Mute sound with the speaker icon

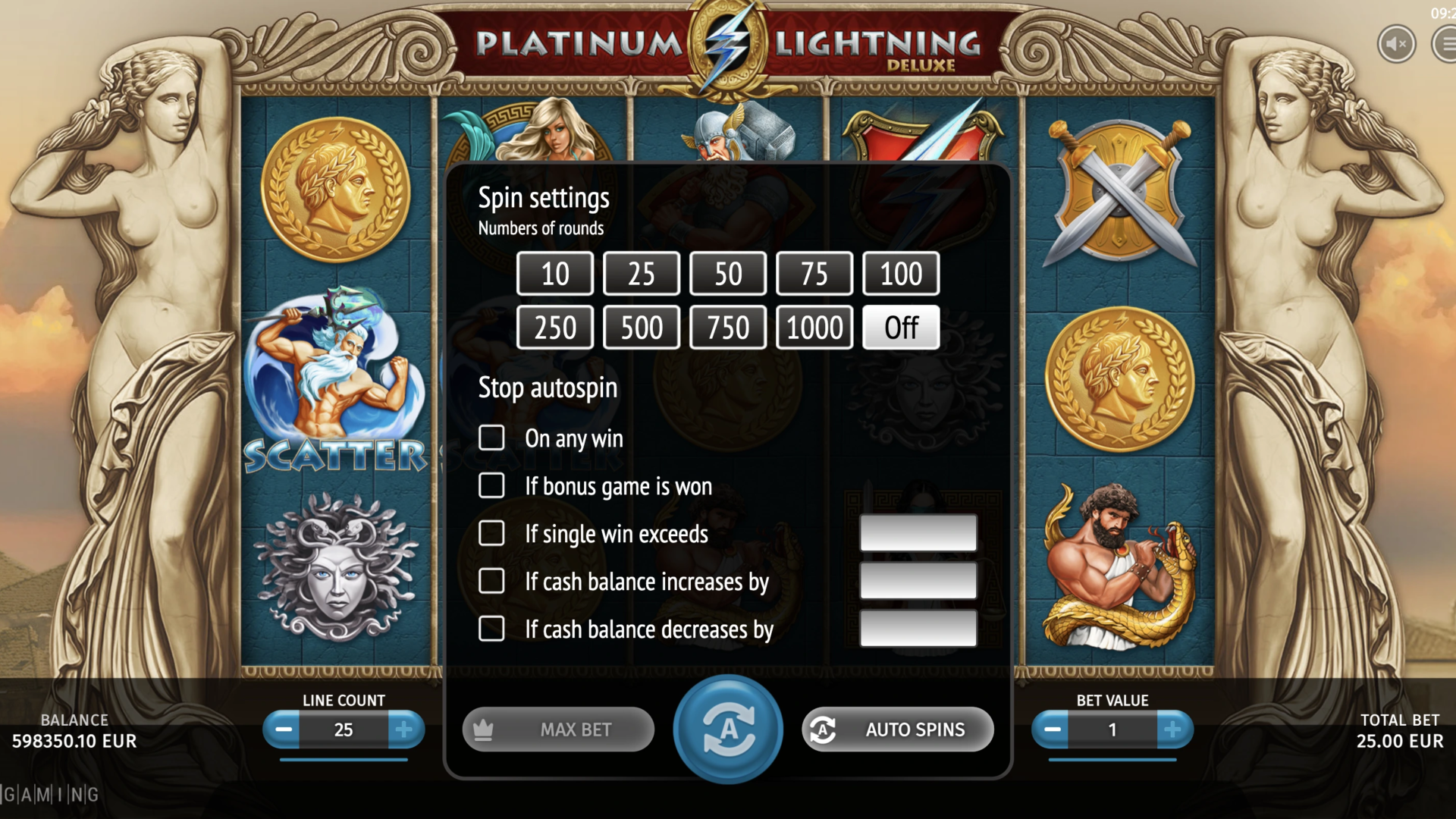click(1396, 45)
